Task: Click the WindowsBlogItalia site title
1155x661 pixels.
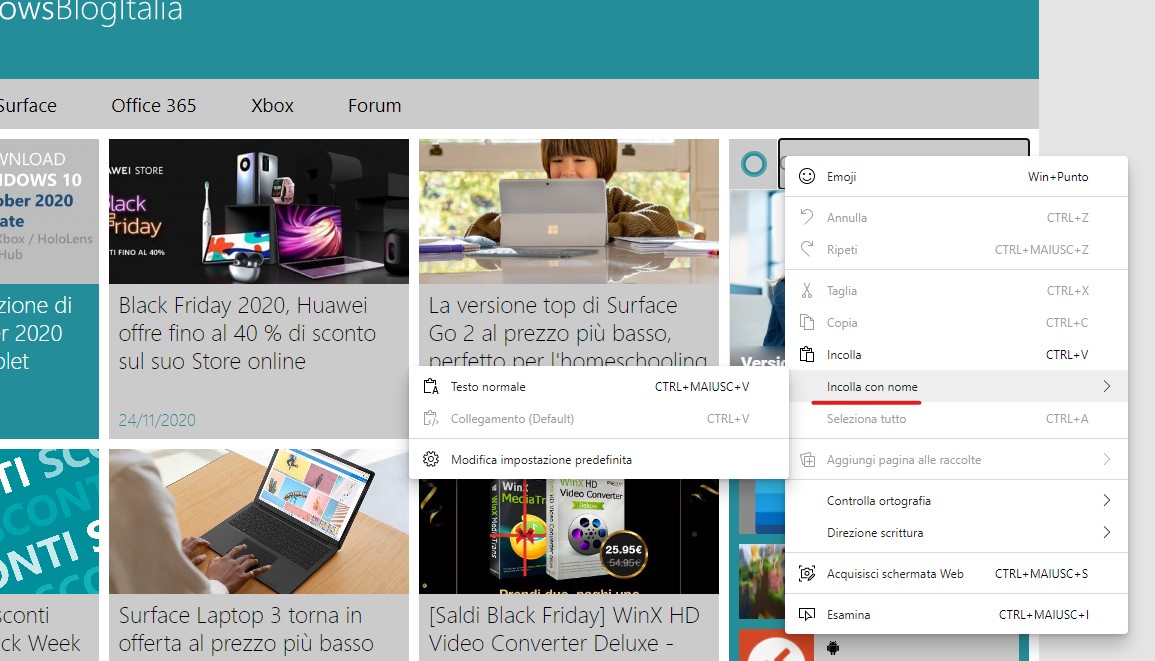Action: pyautogui.click(x=91, y=11)
